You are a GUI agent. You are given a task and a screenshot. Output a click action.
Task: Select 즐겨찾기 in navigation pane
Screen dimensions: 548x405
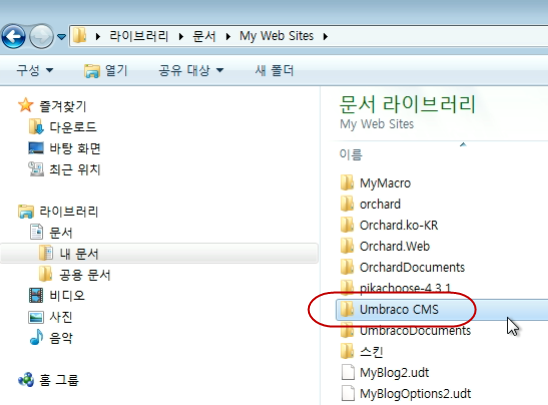tap(63, 106)
